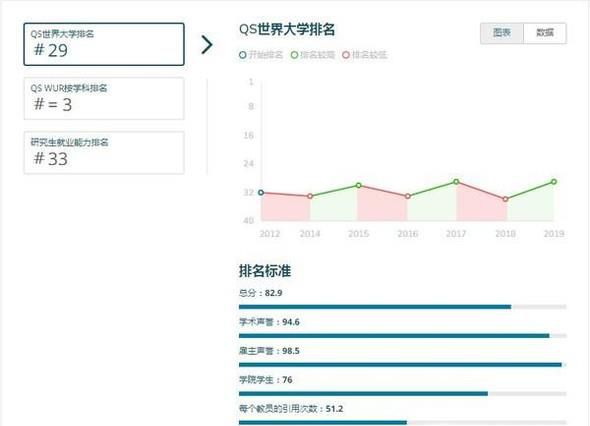The image size is (590, 426).
Task: Click the 学院学生 76 progress bar
Action: coord(403,394)
